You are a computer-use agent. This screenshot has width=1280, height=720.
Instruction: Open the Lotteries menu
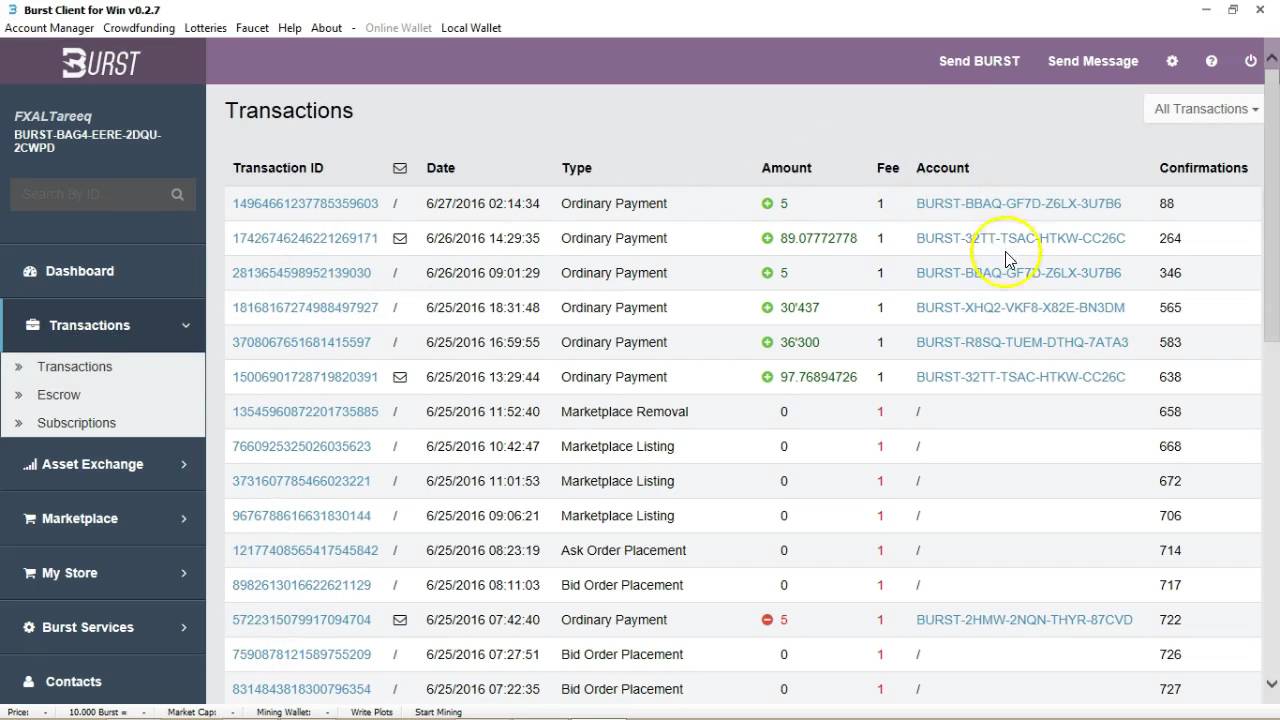tap(205, 28)
